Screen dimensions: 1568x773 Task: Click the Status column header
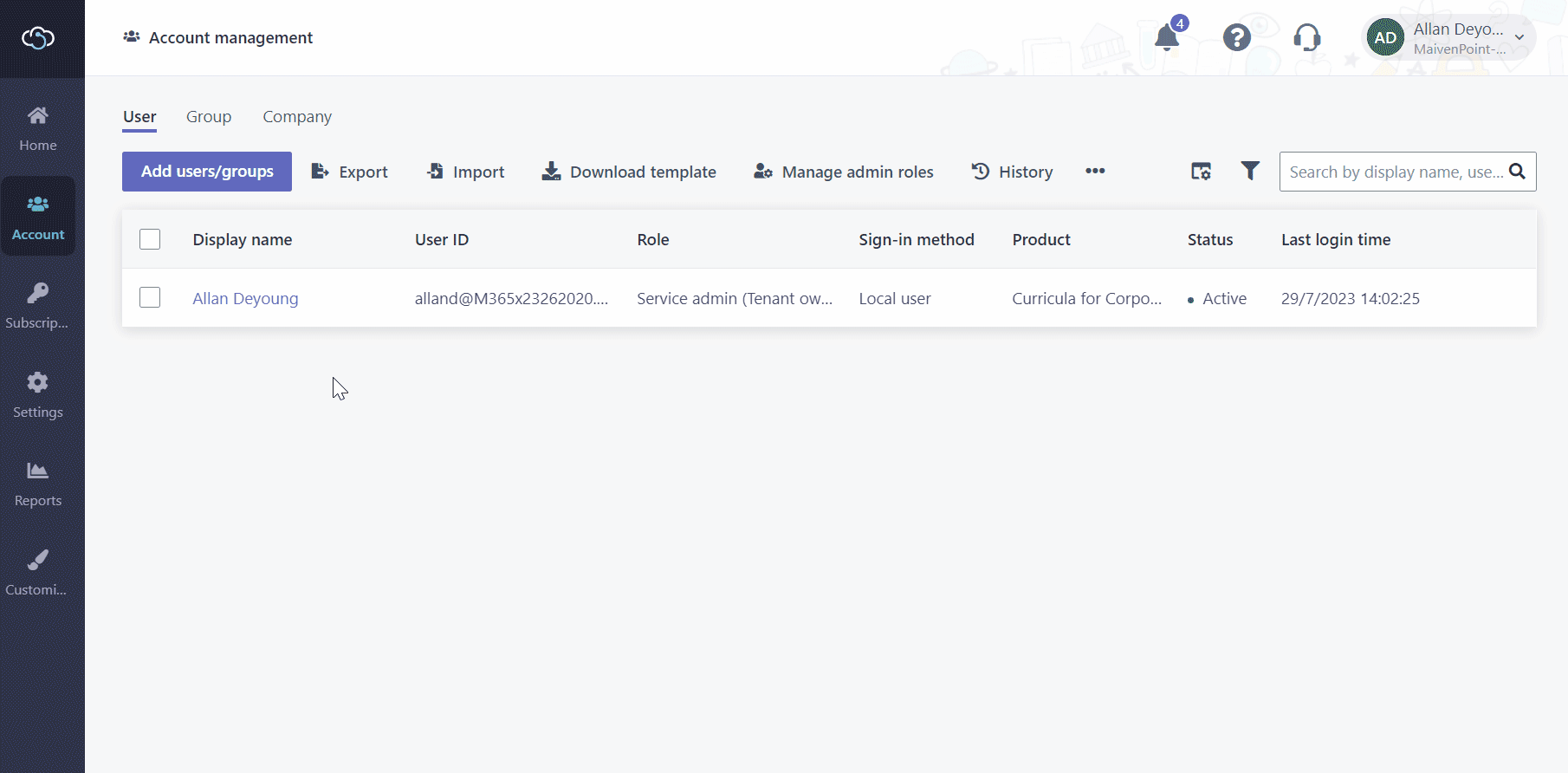pyautogui.click(x=1210, y=240)
